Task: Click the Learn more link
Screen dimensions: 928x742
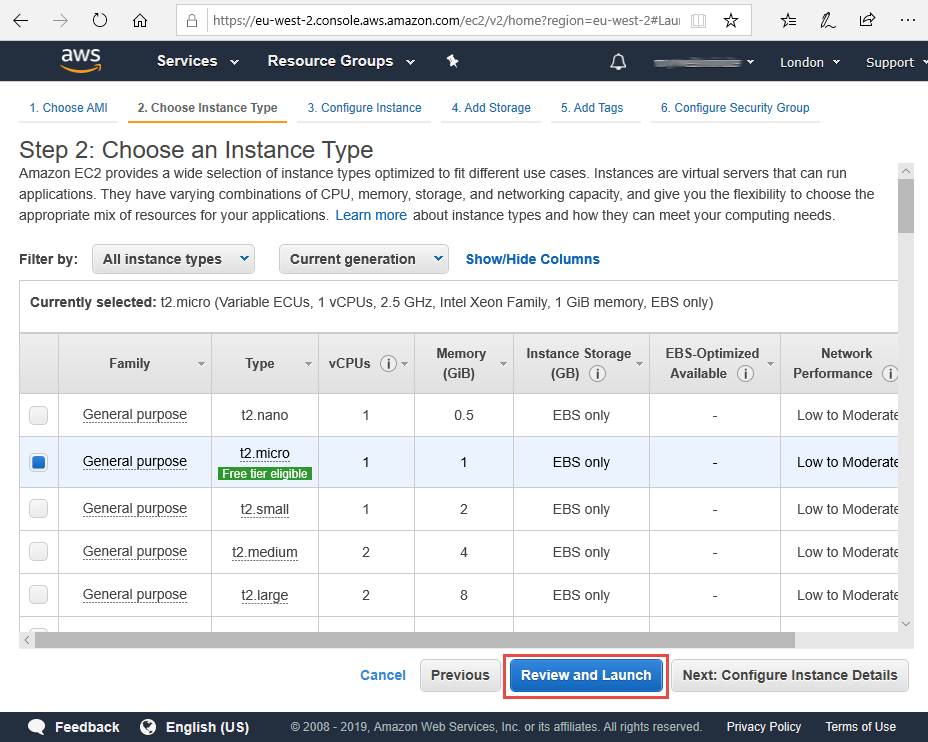Action: pos(371,215)
